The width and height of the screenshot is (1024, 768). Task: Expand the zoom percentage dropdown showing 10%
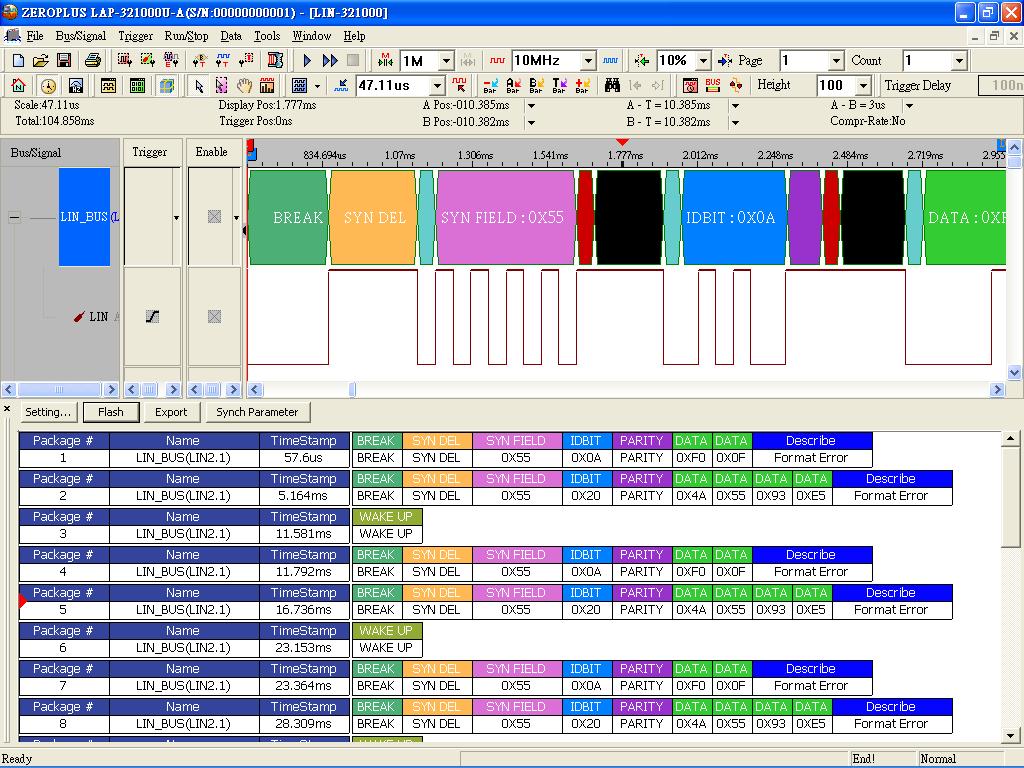[x=701, y=61]
